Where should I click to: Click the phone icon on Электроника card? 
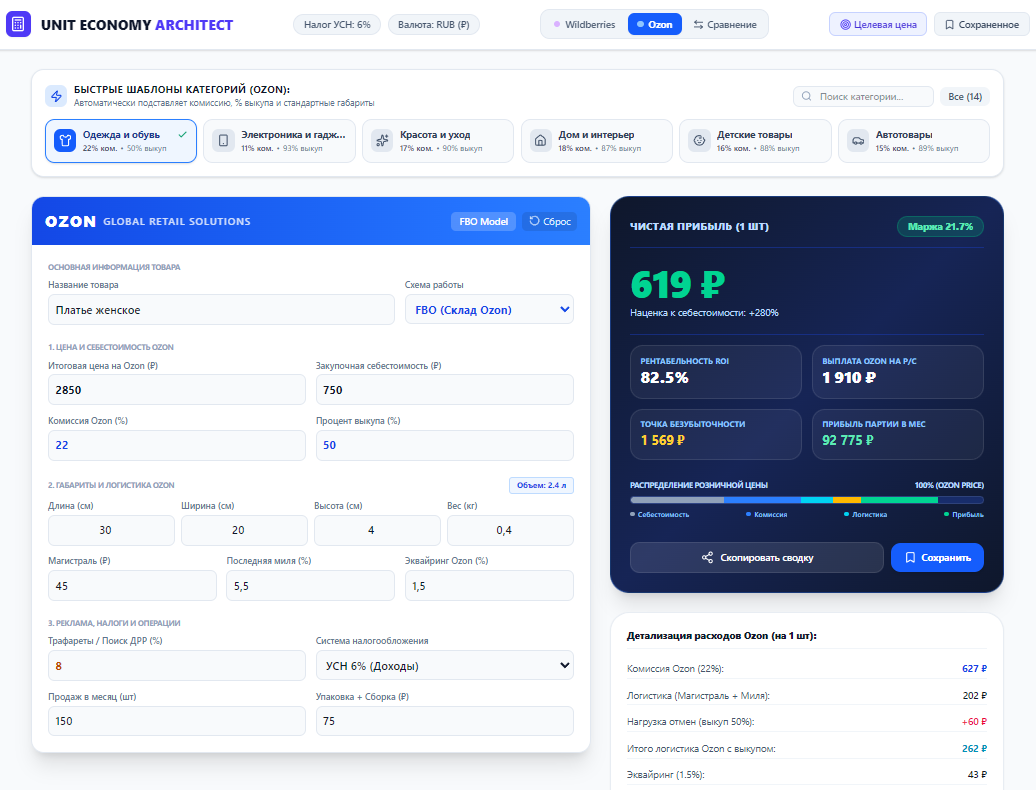click(x=223, y=141)
